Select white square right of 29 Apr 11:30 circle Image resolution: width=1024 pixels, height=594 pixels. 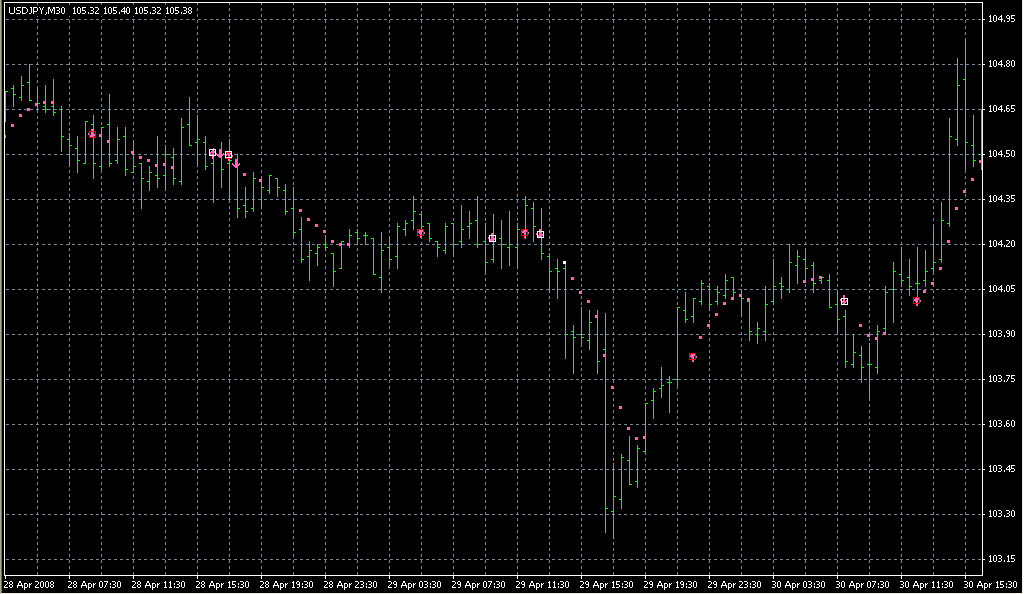[x=540, y=234]
